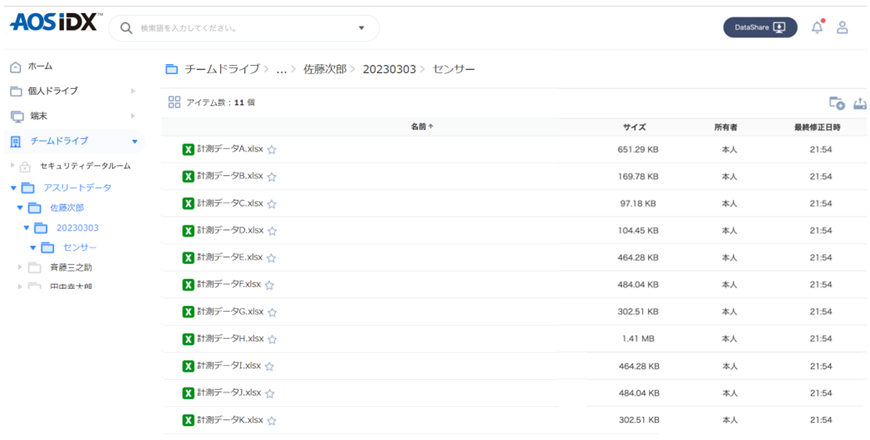Star the file 計測データC.xlsx

271,204
